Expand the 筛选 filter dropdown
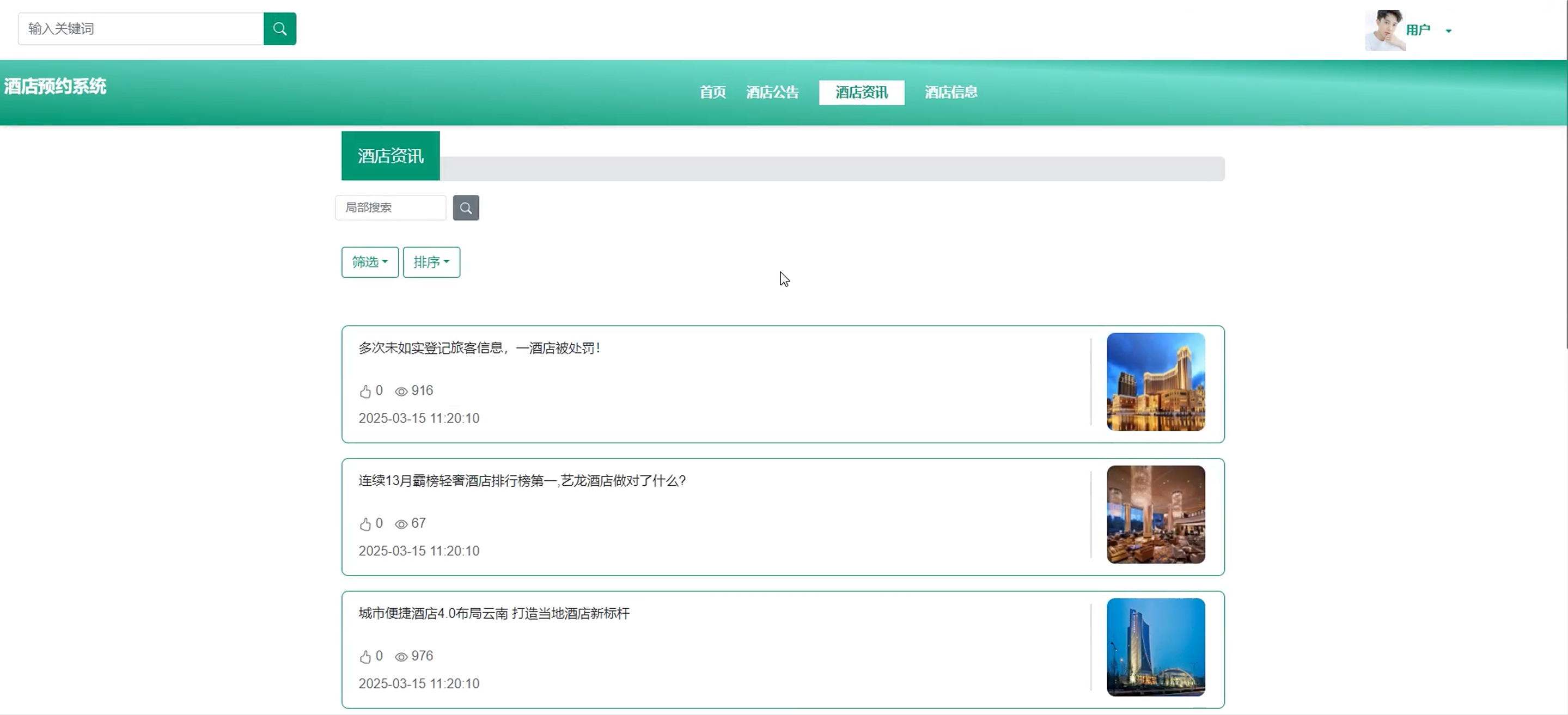The height and width of the screenshot is (715, 1568). [369, 262]
